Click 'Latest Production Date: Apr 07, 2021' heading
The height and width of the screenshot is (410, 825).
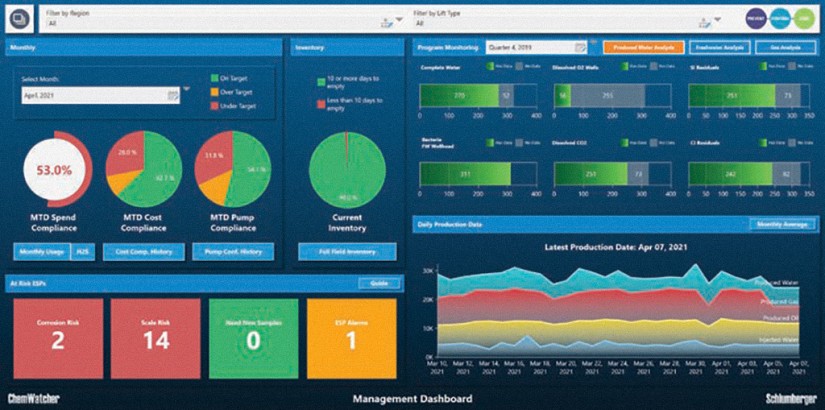coord(616,246)
